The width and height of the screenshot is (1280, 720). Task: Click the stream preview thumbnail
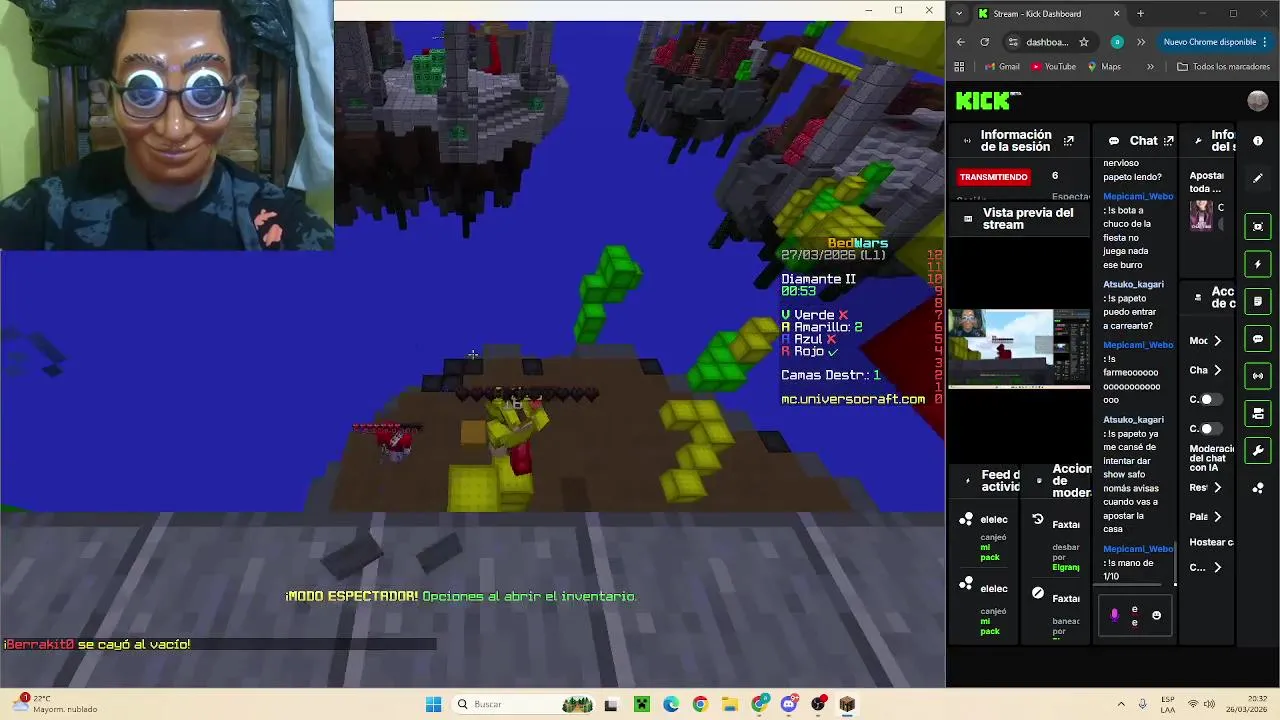(x=1019, y=348)
